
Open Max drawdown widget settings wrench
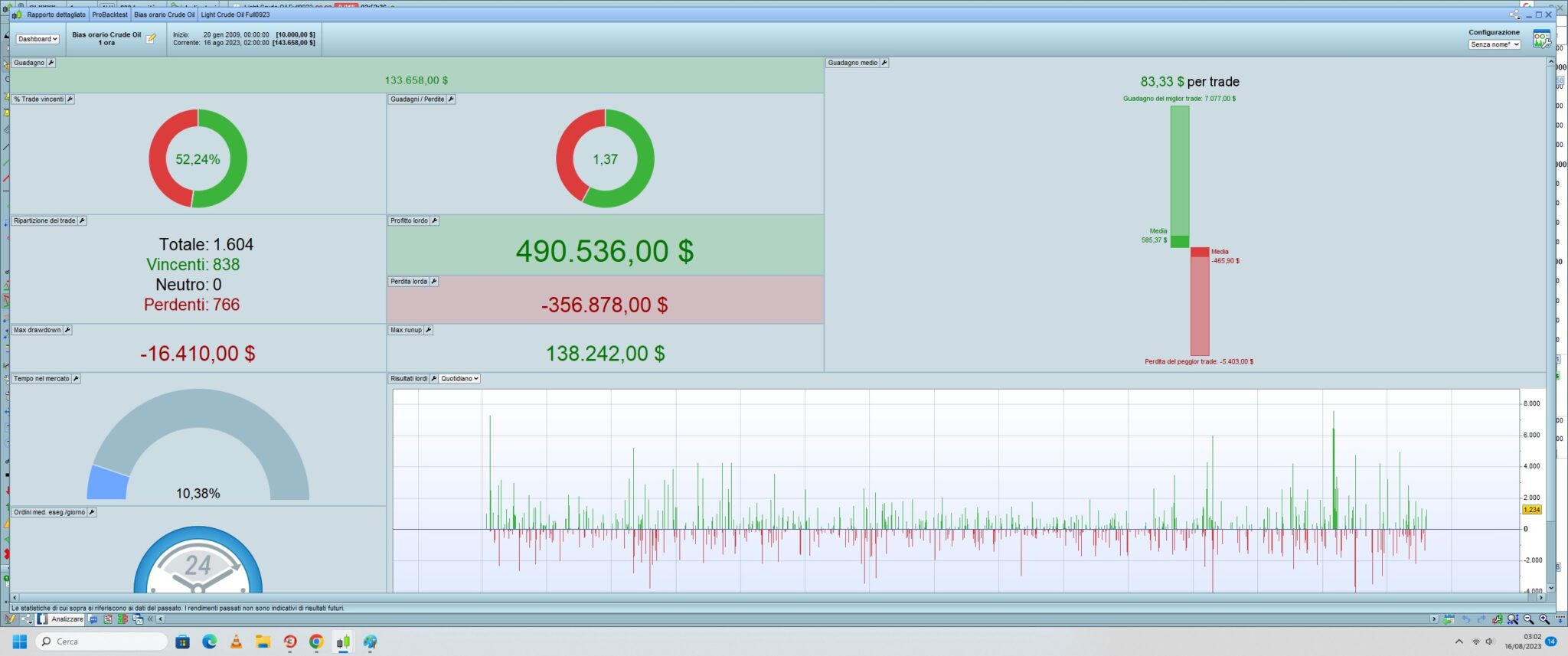tap(67, 330)
